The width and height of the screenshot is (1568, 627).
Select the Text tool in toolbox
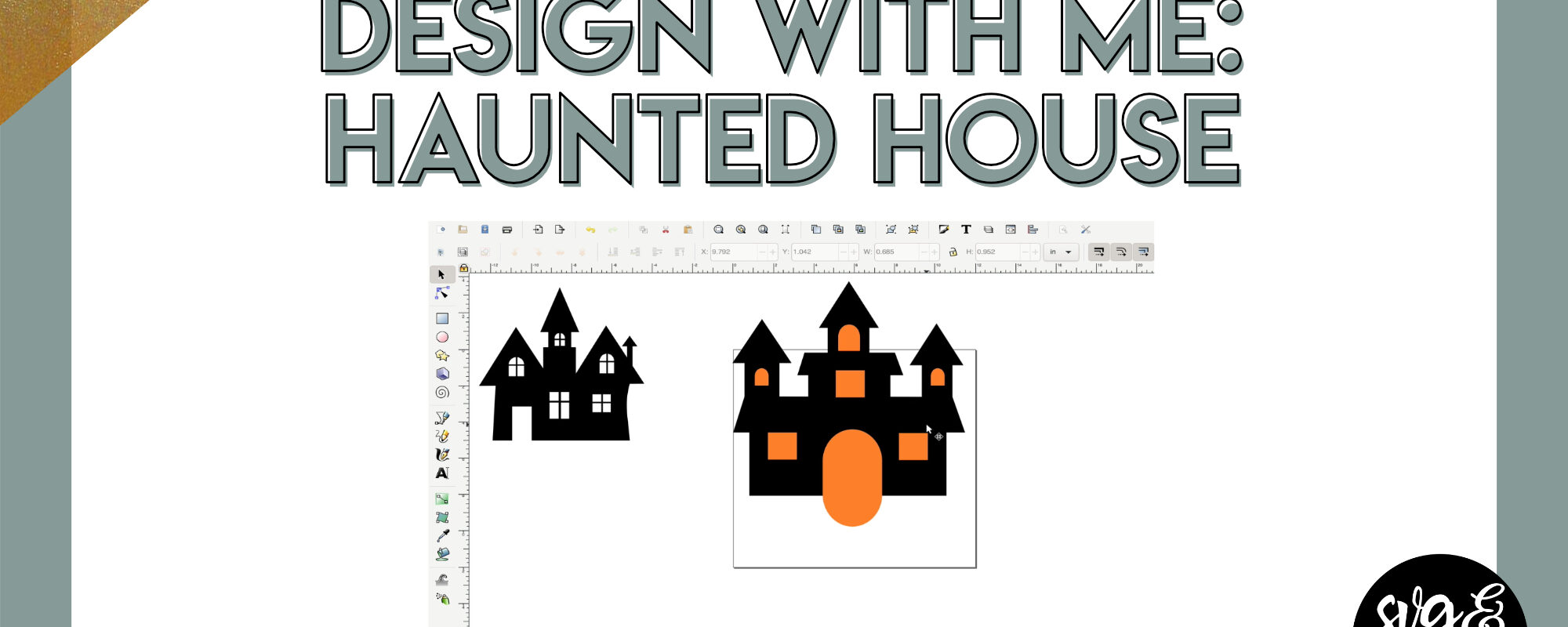(442, 473)
